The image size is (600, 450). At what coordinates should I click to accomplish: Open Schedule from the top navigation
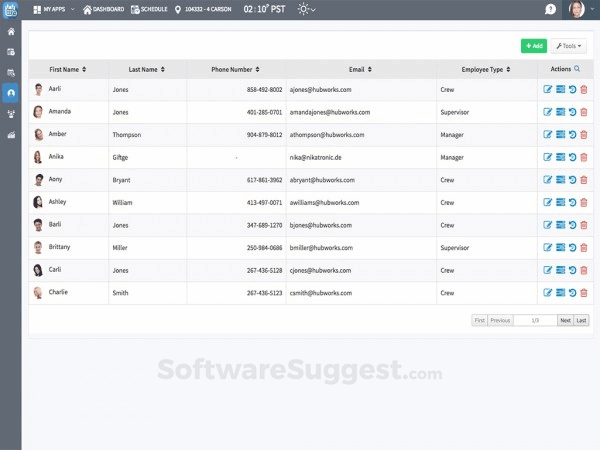pyautogui.click(x=150, y=9)
